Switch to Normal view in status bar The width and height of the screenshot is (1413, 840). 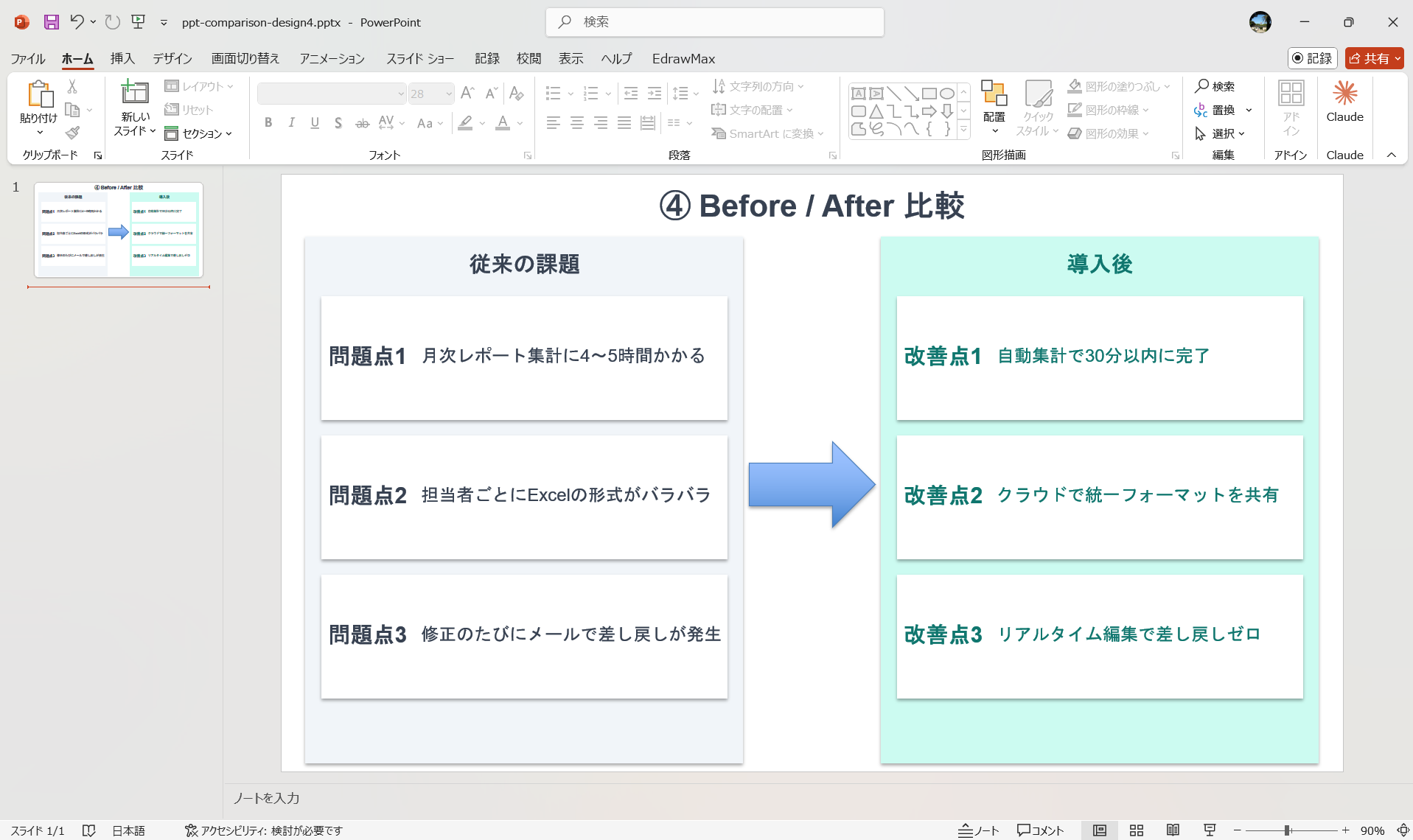pyautogui.click(x=1100, y=830)
